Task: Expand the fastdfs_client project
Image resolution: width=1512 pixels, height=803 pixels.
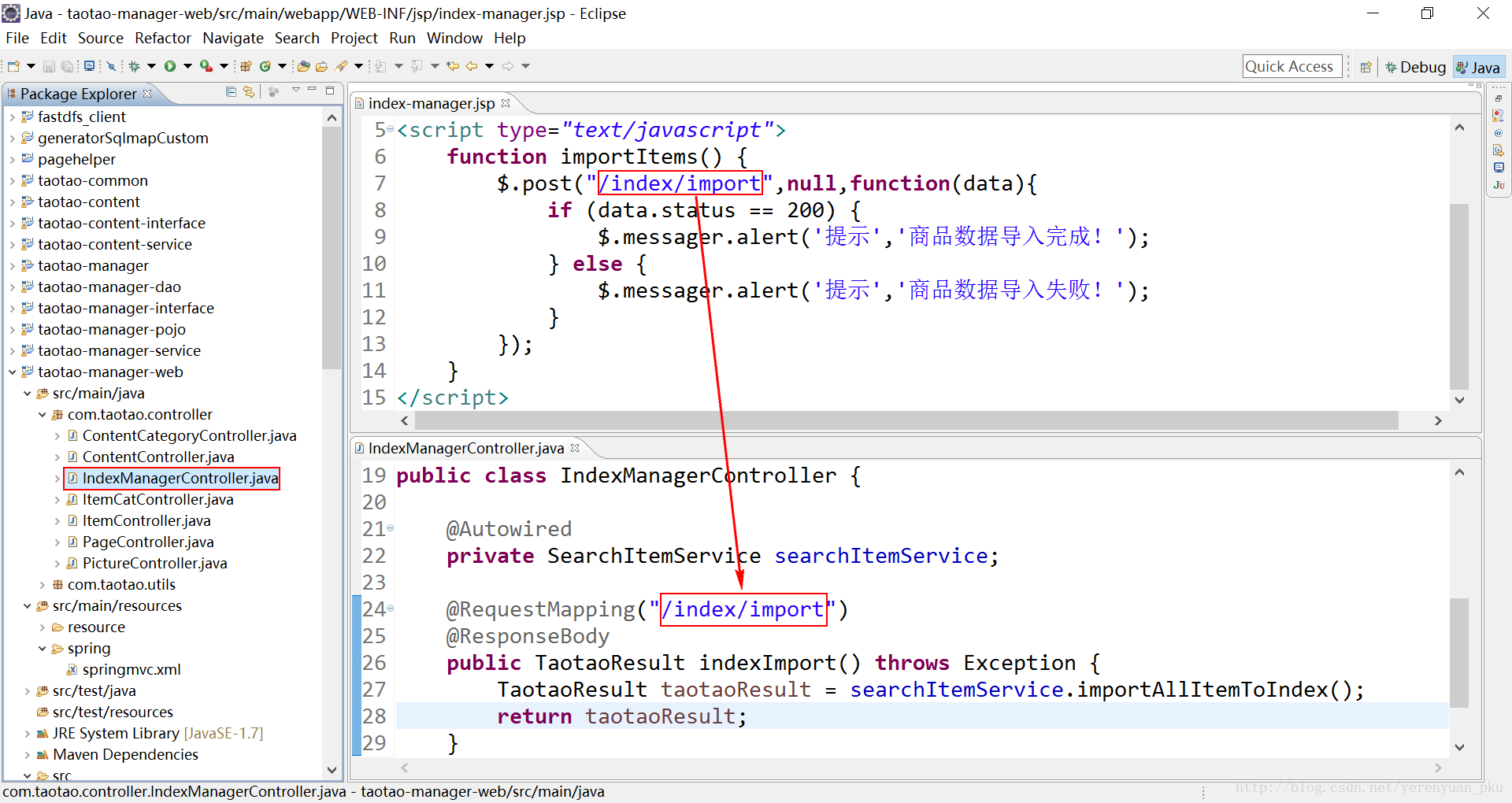Action: click(x=12, y=117)
